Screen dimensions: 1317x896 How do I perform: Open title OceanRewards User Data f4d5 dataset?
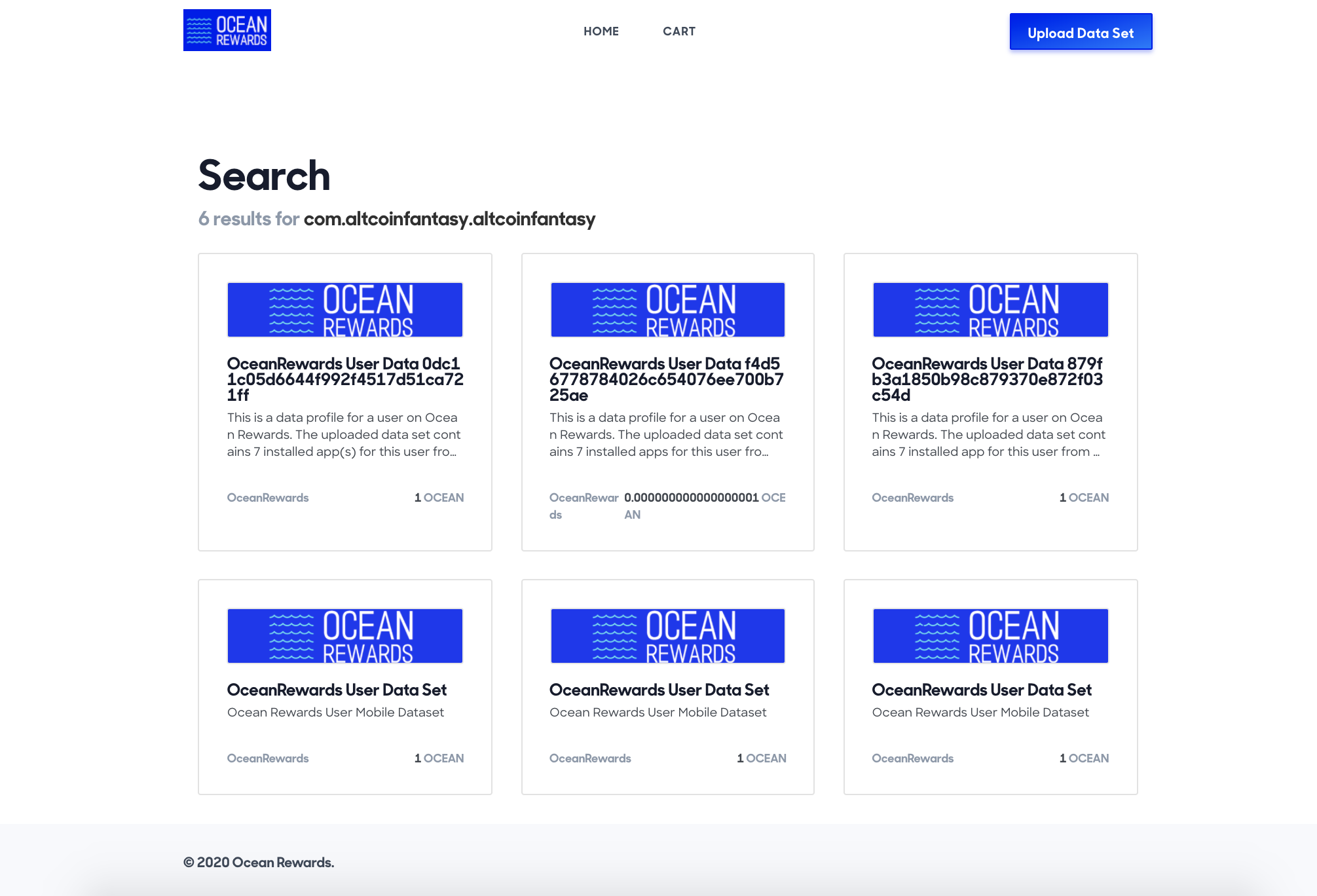click(x=666, y=379)
